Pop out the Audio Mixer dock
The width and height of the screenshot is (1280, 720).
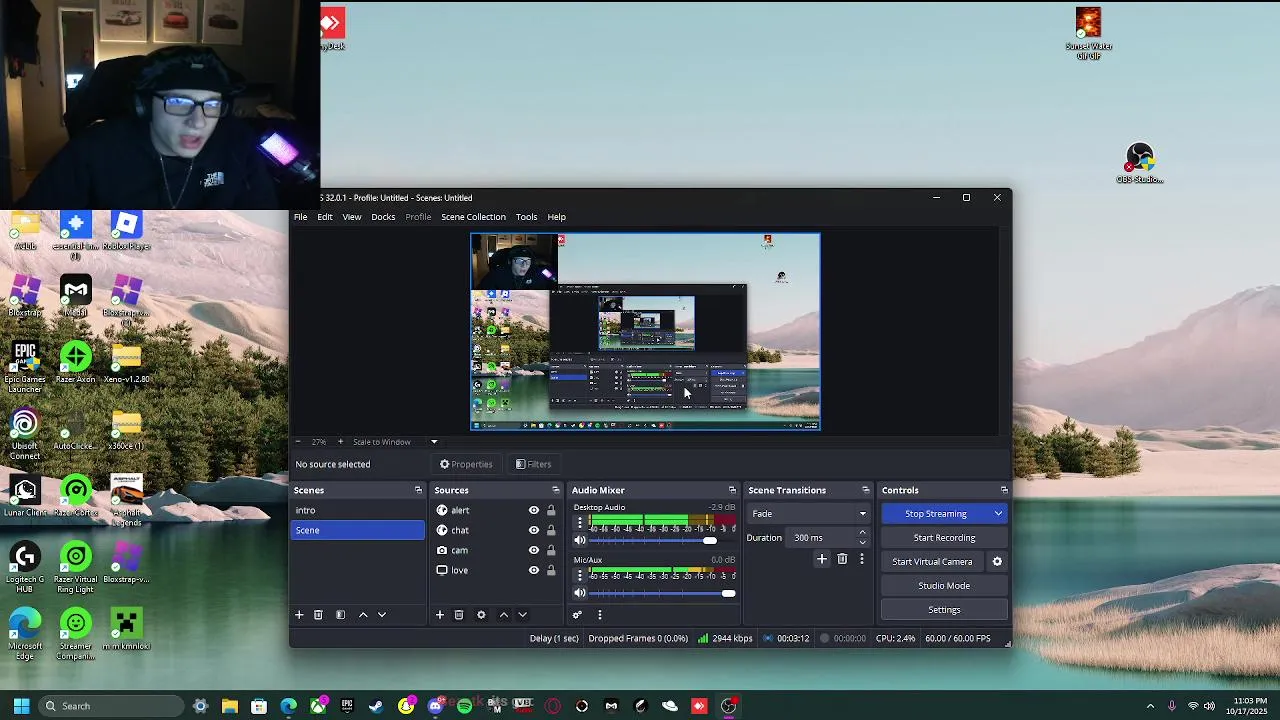click(732, 490)
